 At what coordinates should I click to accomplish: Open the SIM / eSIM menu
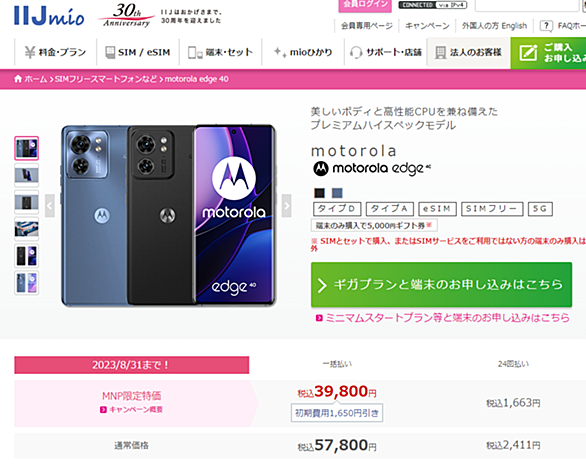point(138,52)
